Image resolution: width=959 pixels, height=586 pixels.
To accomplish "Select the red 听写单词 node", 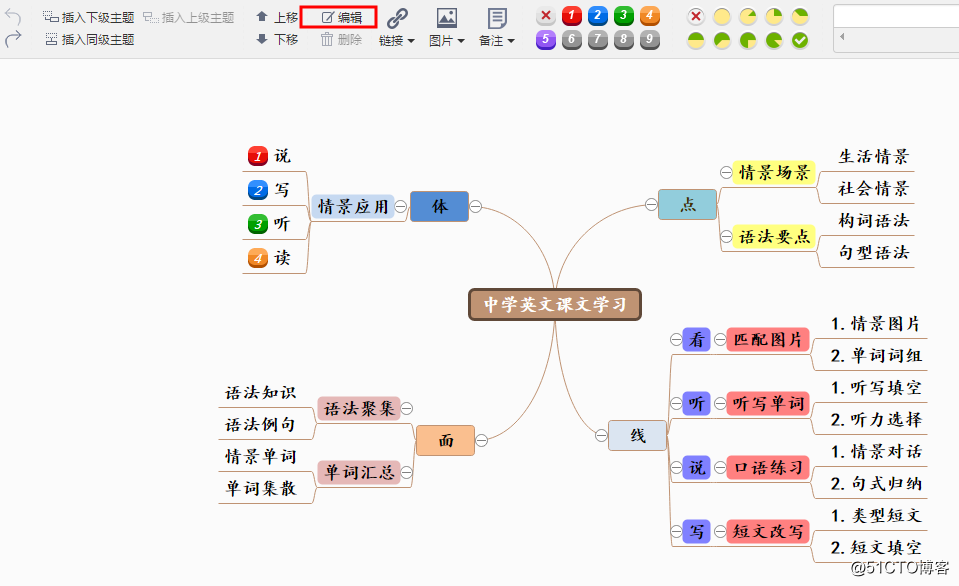I will pos(768,404).
